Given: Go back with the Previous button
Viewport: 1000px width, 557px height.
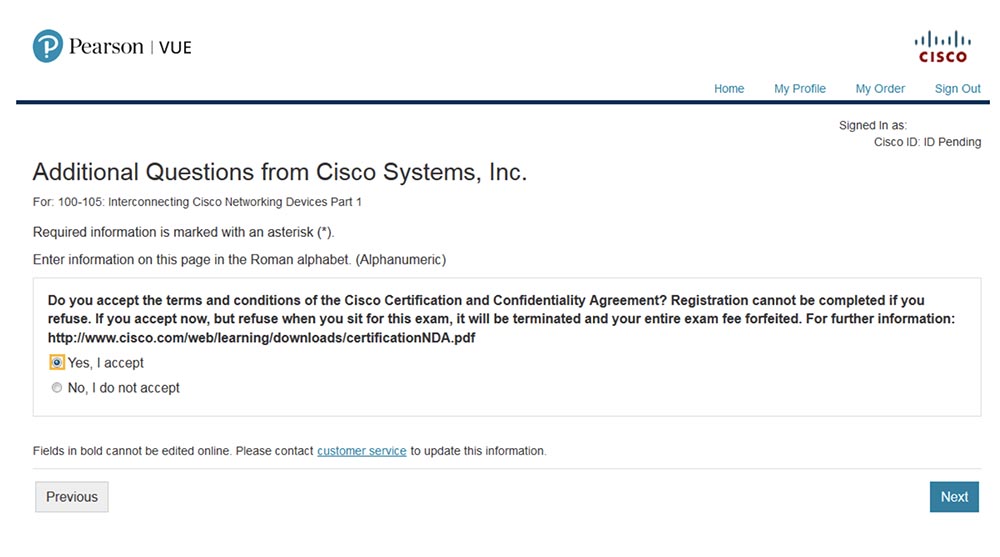Looking at the screenshot, I should point(71,496).
